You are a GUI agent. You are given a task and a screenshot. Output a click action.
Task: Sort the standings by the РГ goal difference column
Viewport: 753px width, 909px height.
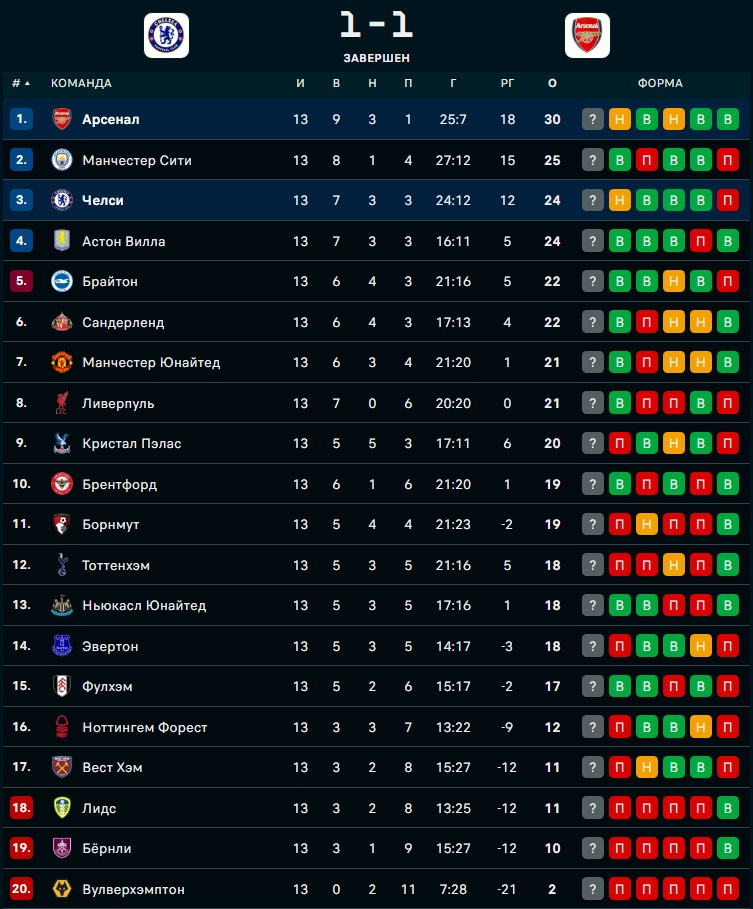(507, 83)
